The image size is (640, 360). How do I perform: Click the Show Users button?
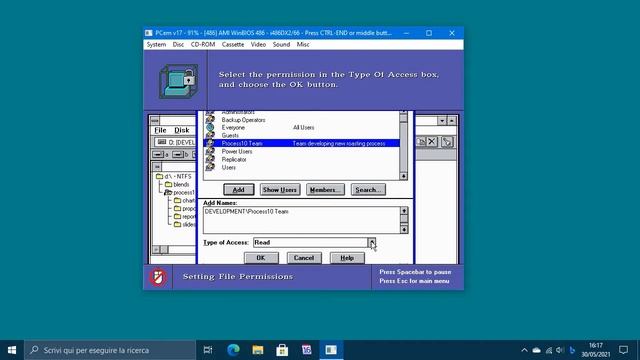tap(280, 190)
